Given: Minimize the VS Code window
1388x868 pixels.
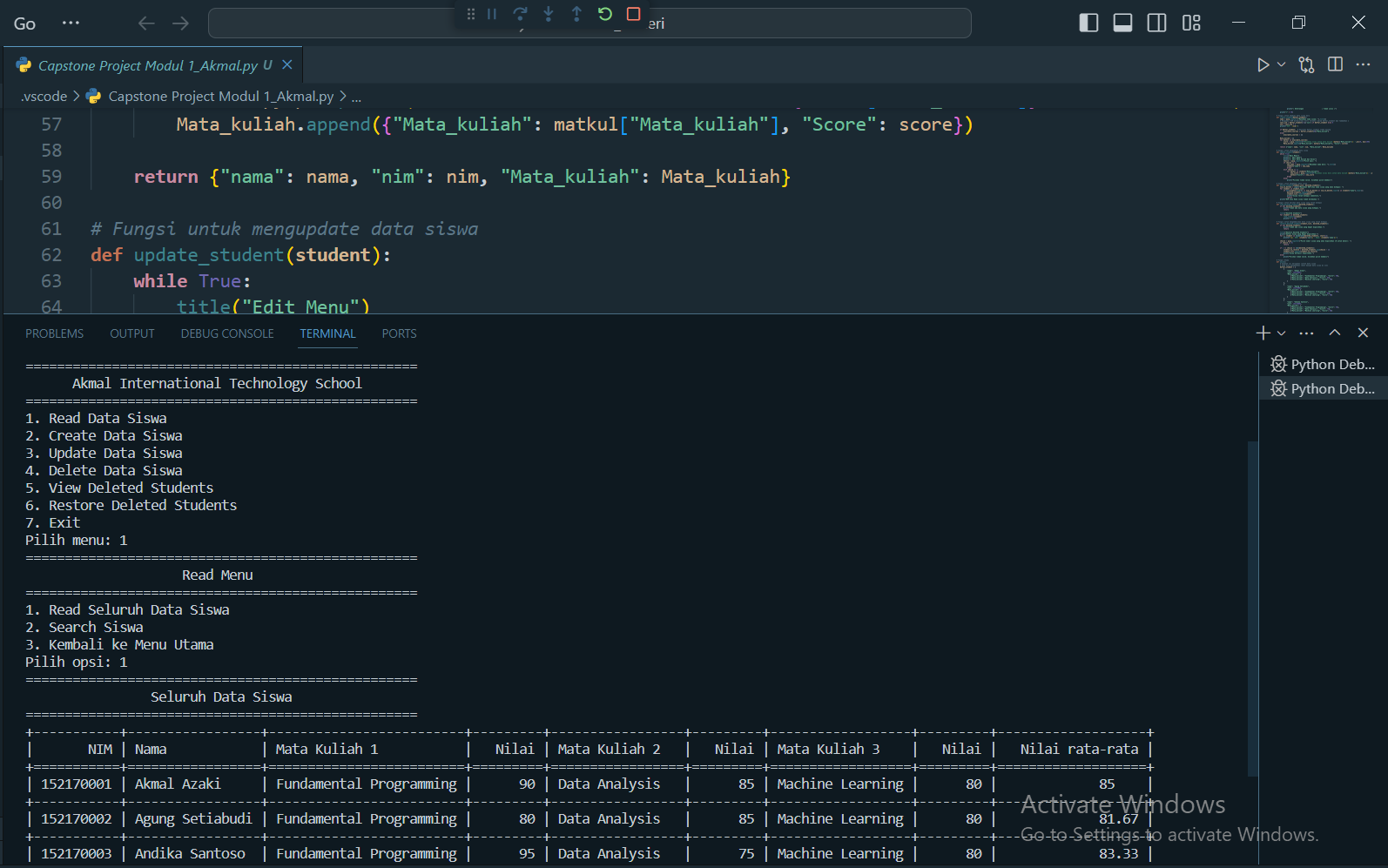Looking at the screenshot, I should click(1239, 23).
